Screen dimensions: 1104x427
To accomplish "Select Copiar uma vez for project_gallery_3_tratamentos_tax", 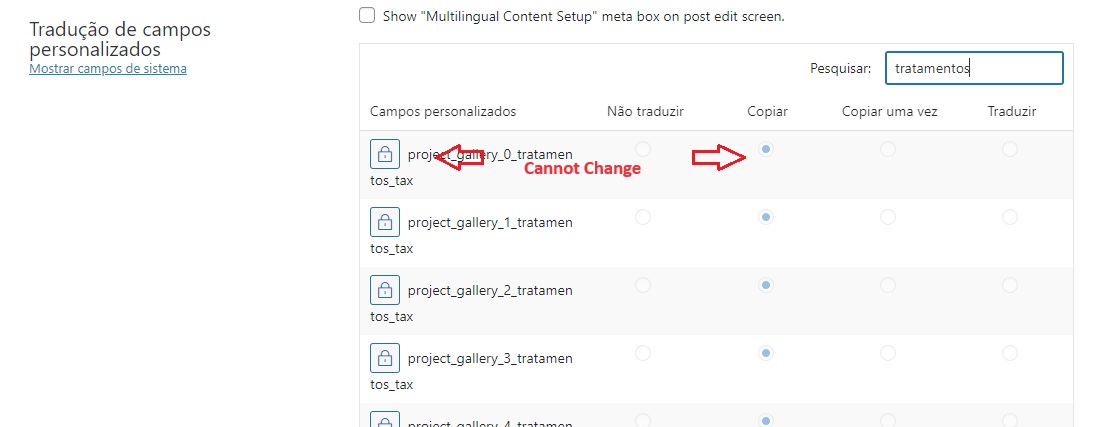I will tap(888, 353).
